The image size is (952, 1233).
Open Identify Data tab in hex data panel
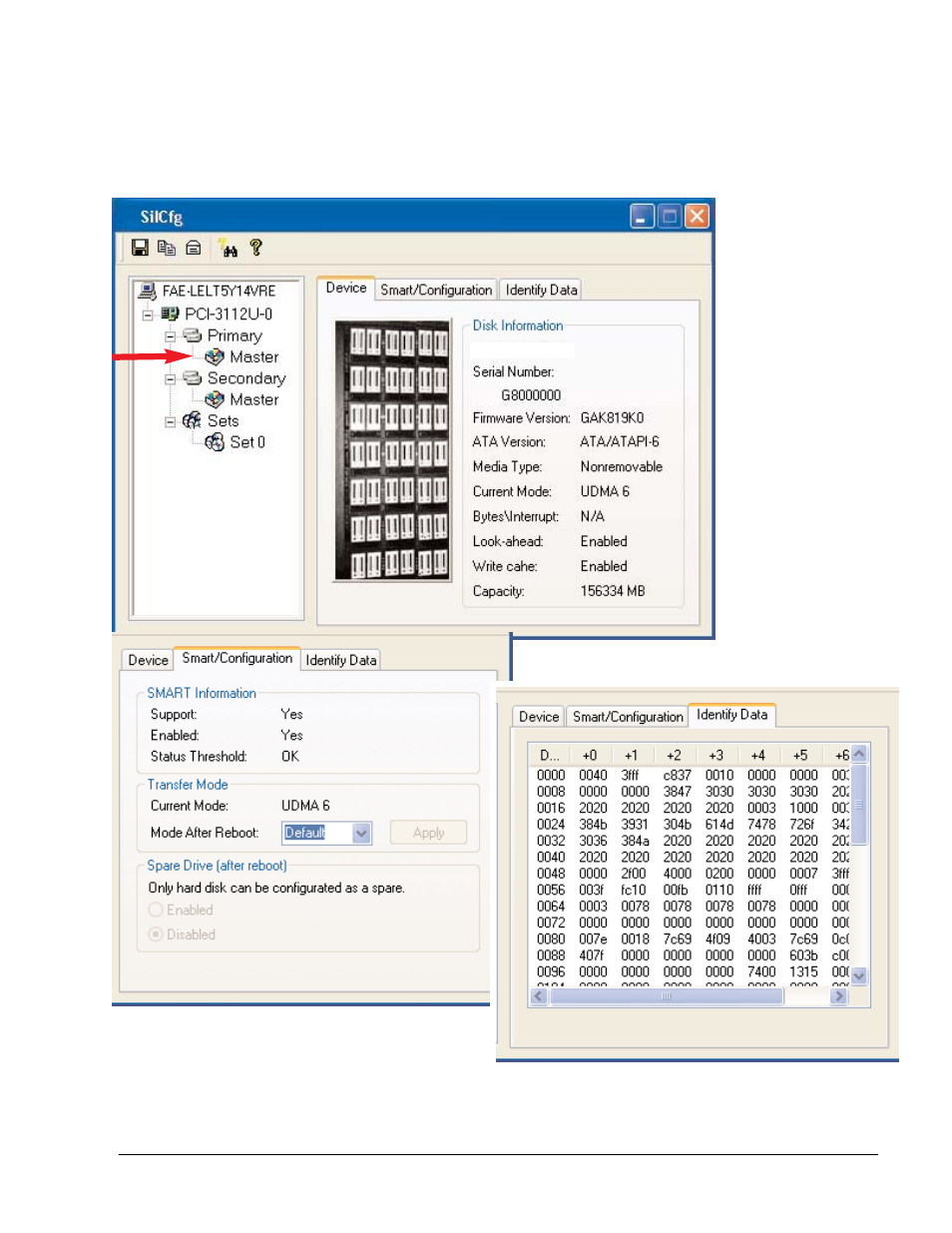tap(731, 715)
